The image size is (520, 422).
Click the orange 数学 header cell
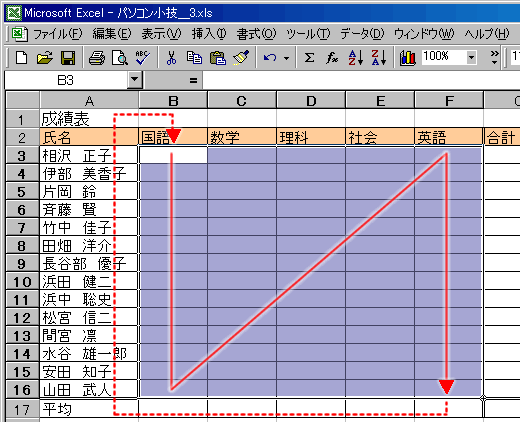pos(242,137)
